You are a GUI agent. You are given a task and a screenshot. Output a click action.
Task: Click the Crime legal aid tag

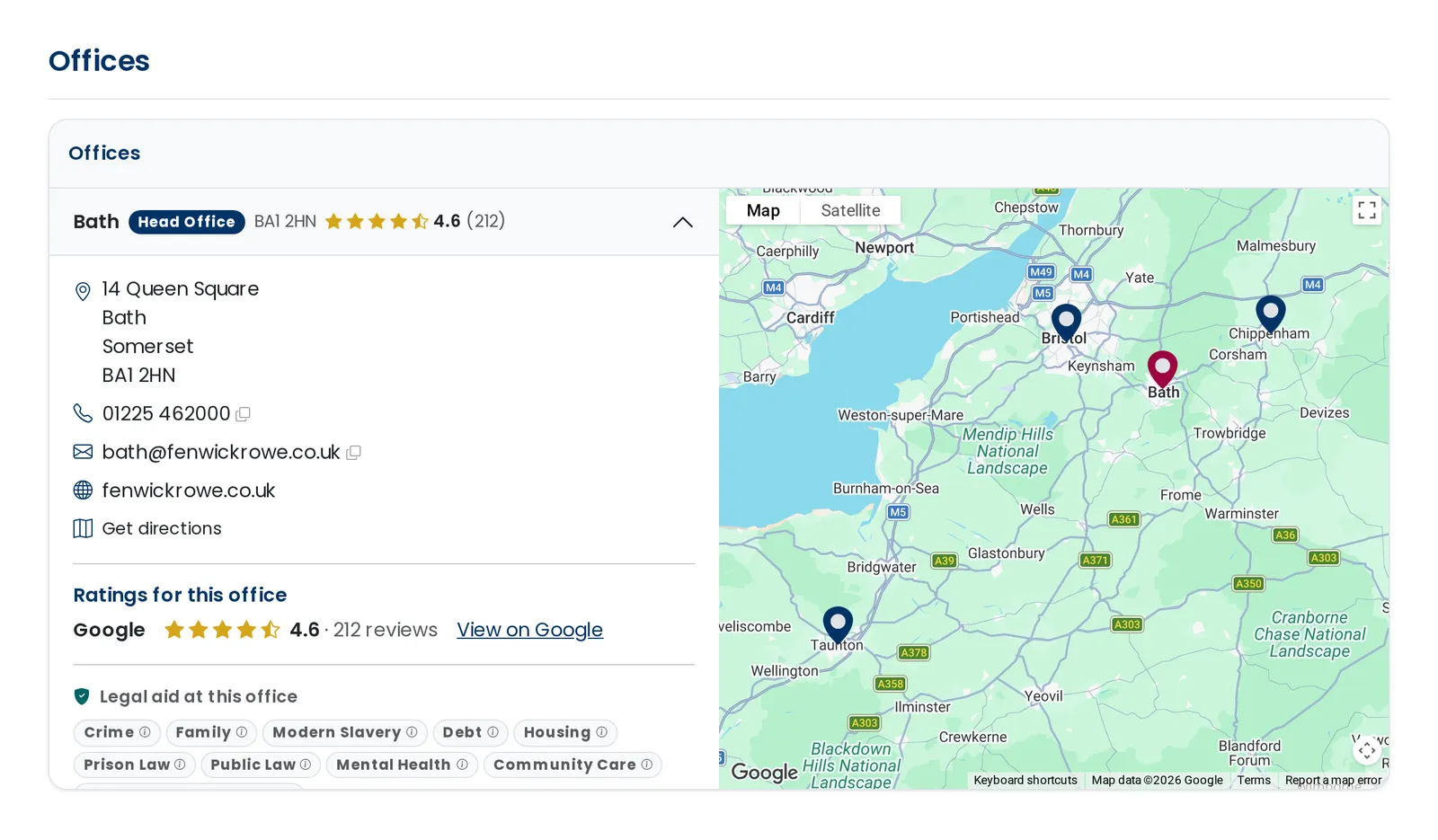[117, 732]
